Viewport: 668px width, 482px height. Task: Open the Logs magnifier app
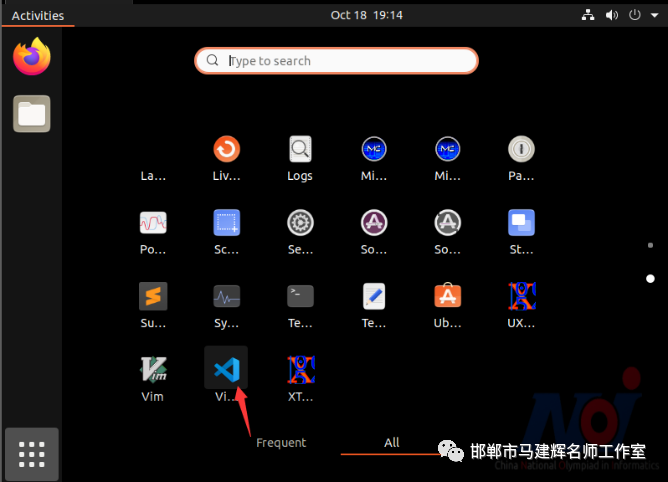(x=300, y=149)
